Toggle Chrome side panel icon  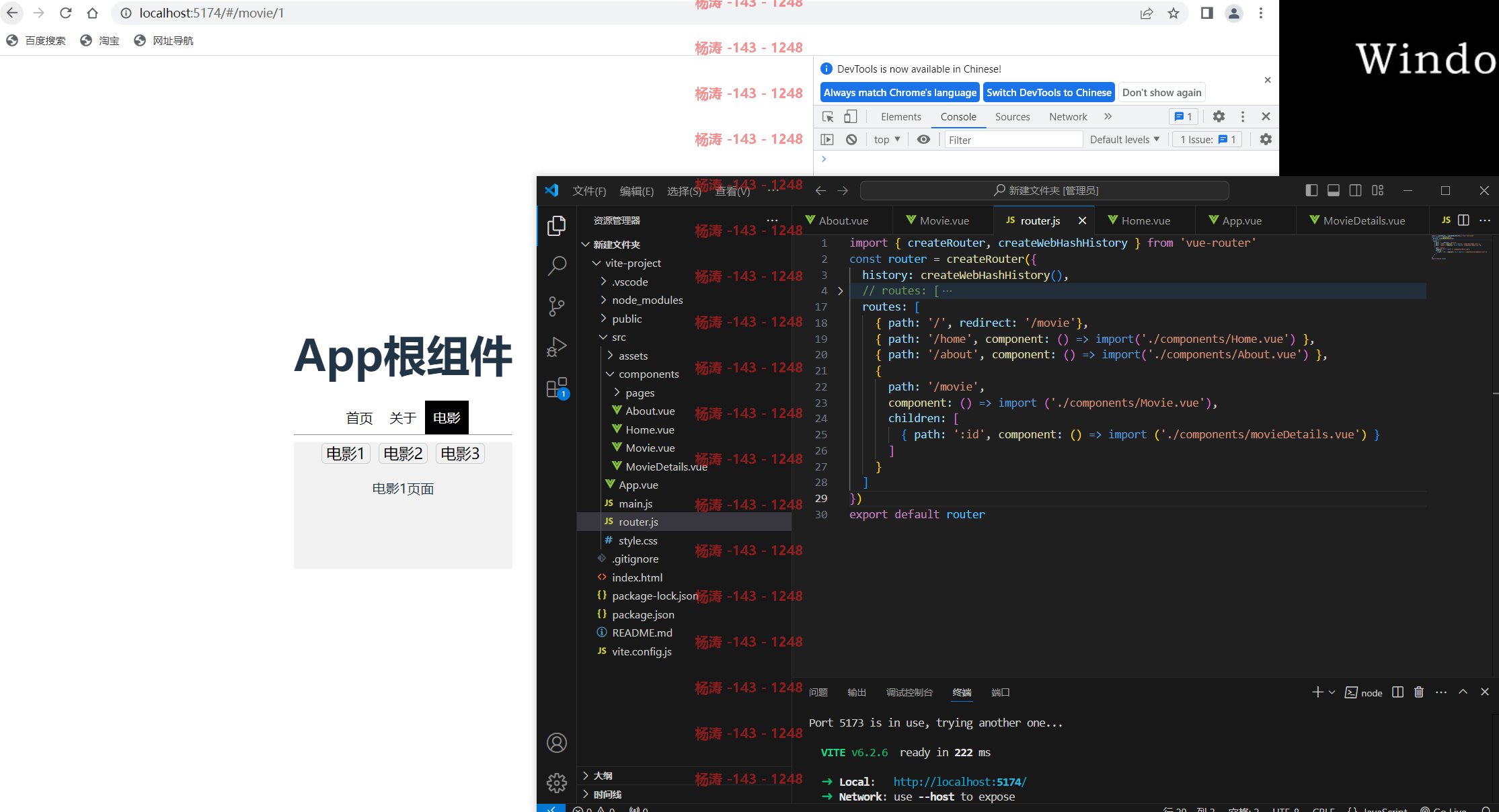1207,13
